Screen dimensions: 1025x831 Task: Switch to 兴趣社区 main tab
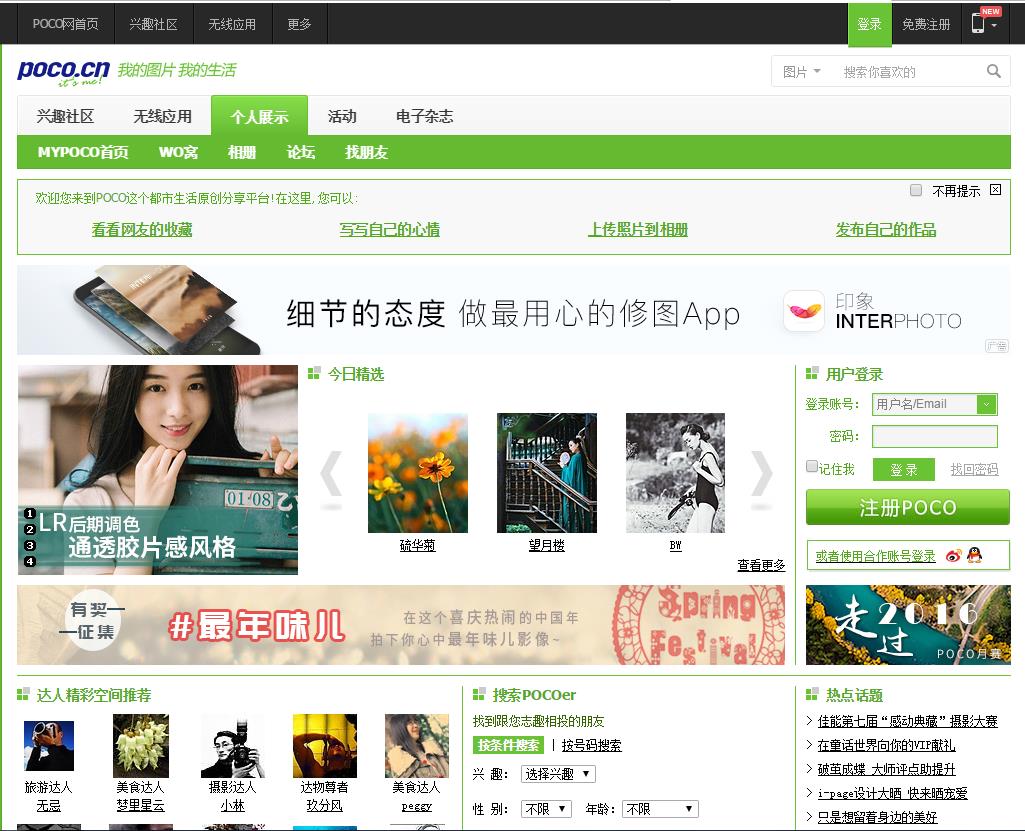tap(65, 116)
